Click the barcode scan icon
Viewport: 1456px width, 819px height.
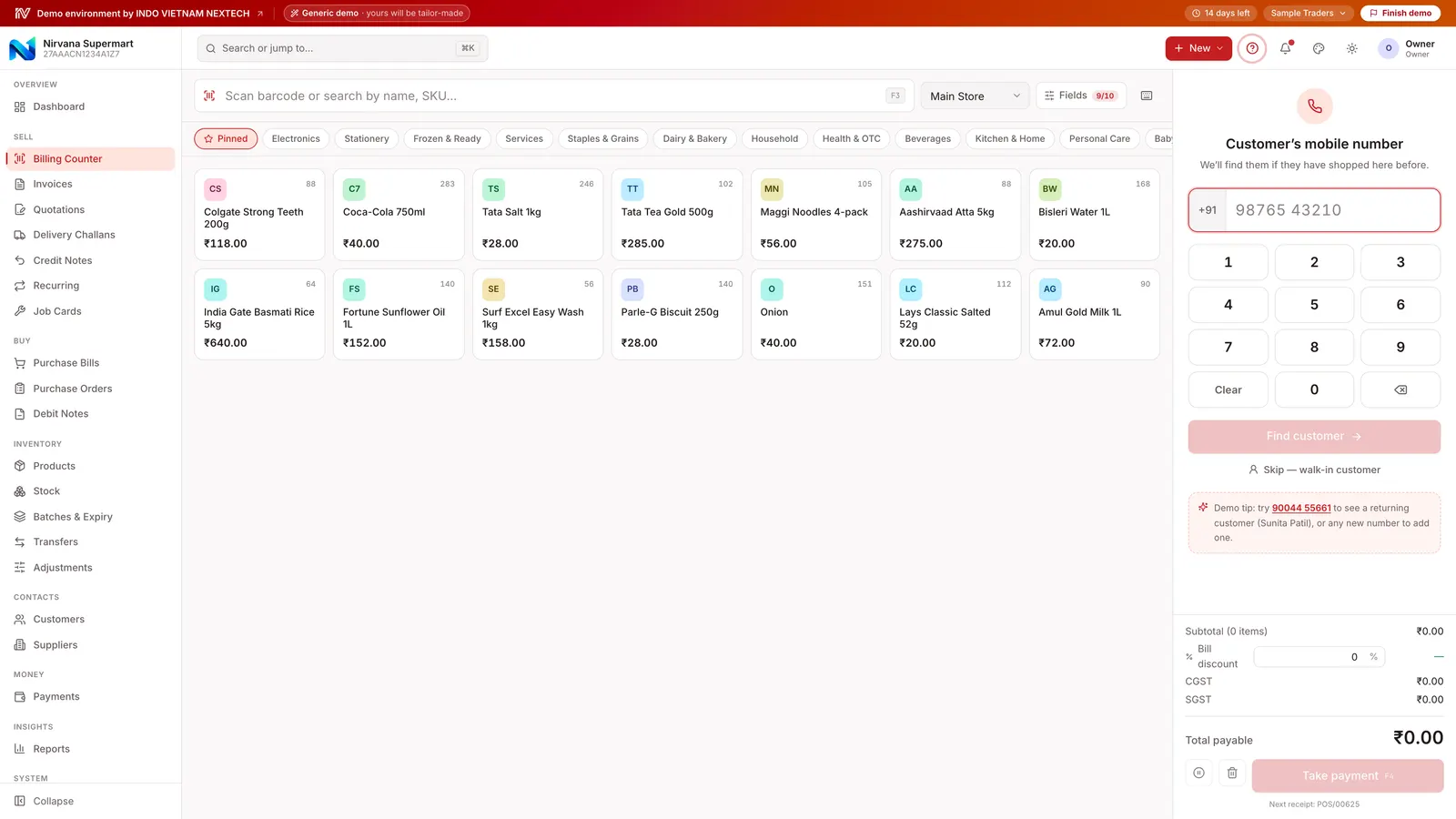coord(209,96)
